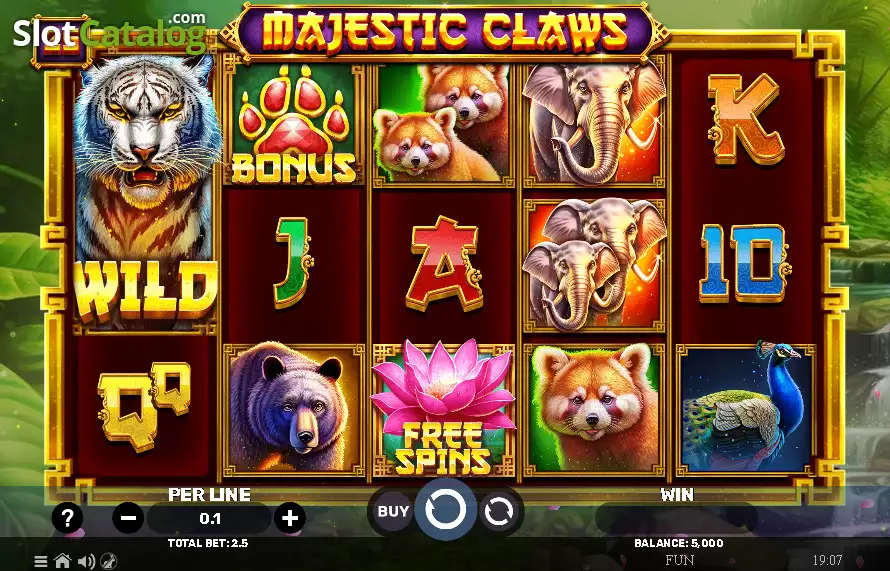890x571 pixels.
Task: Click the peacock symbol on the reels
Action: [746, 408]
